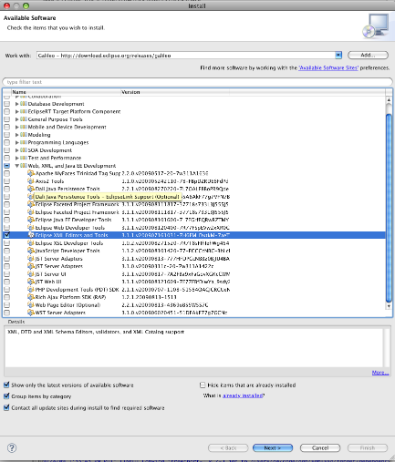The width and height of the screenshot is (395, 462).
Task: Check the PHP Development Tools SDK checkbox
Action: [x=7, y=290]
